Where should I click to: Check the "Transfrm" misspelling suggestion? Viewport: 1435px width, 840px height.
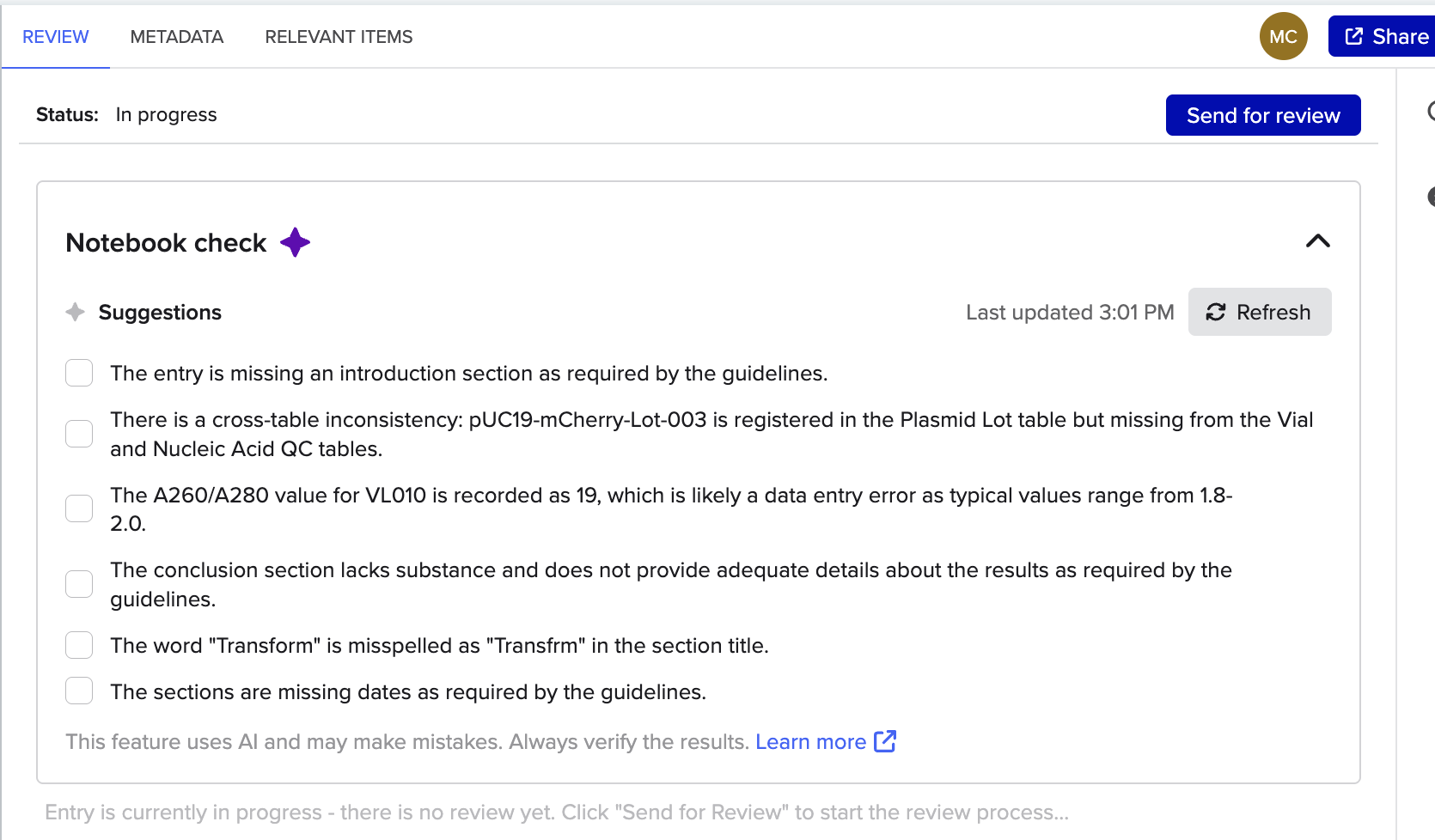point(79,645)
